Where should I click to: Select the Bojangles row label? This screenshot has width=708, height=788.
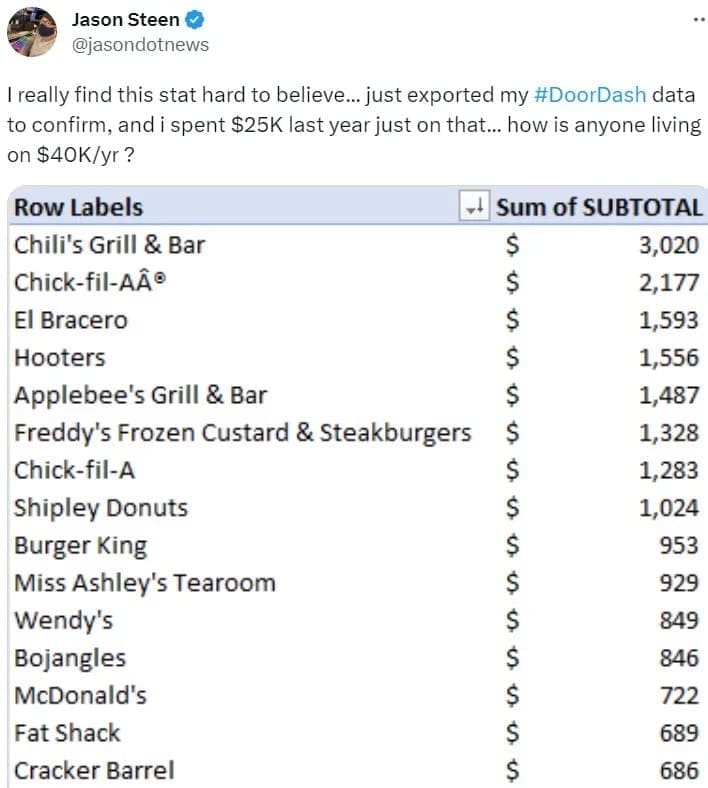pyautogui.click(x=70, y=658)
